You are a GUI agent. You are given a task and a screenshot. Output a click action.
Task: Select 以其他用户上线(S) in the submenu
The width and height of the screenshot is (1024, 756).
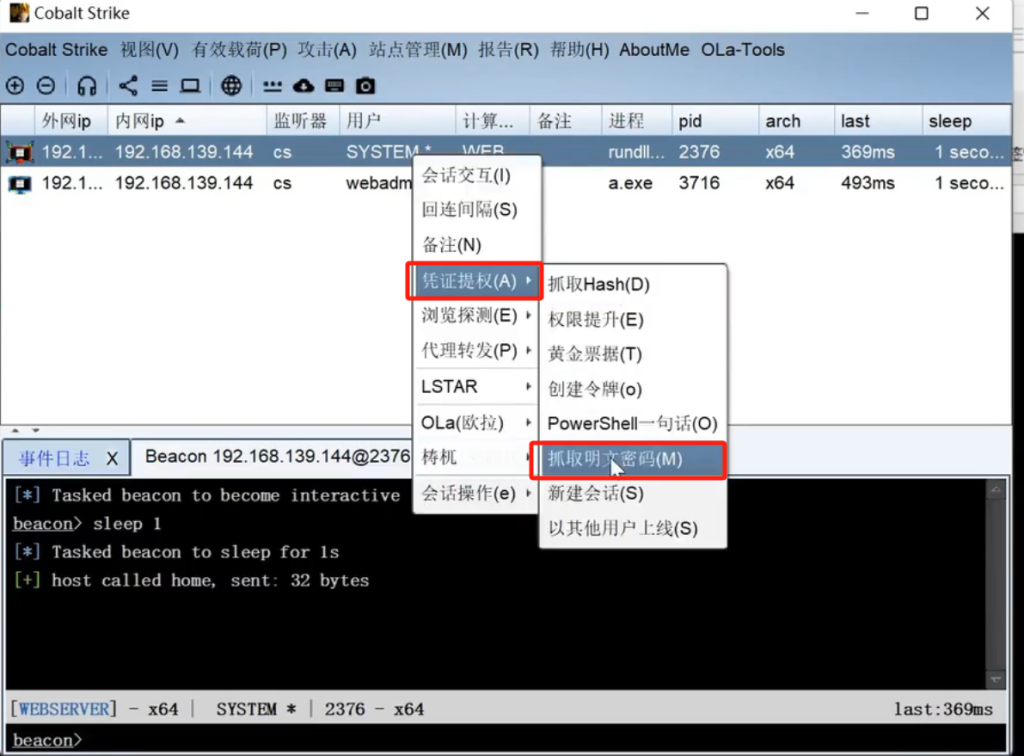pos(632,528)
